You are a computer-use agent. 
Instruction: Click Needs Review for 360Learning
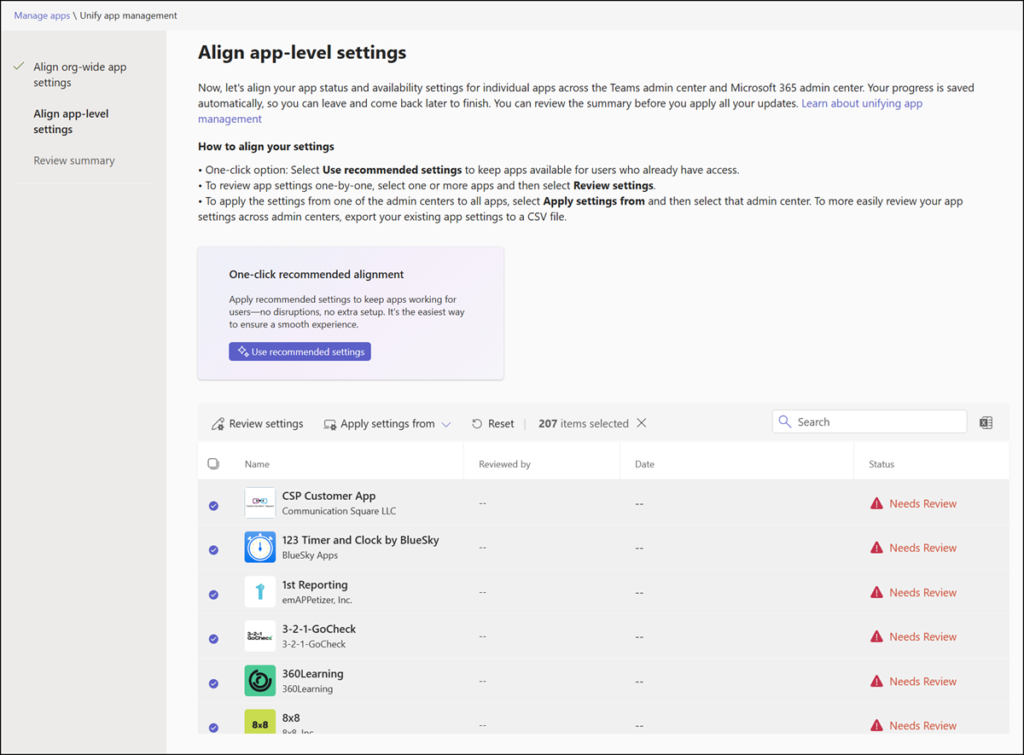click(923, 681)
